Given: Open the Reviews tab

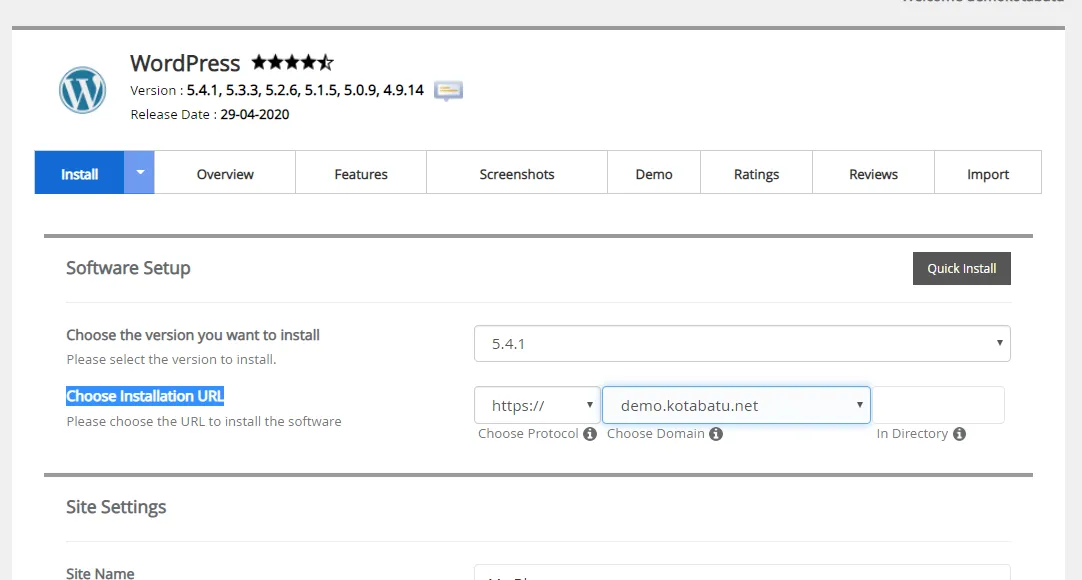Looking at the screenshot, I should 873,172.
